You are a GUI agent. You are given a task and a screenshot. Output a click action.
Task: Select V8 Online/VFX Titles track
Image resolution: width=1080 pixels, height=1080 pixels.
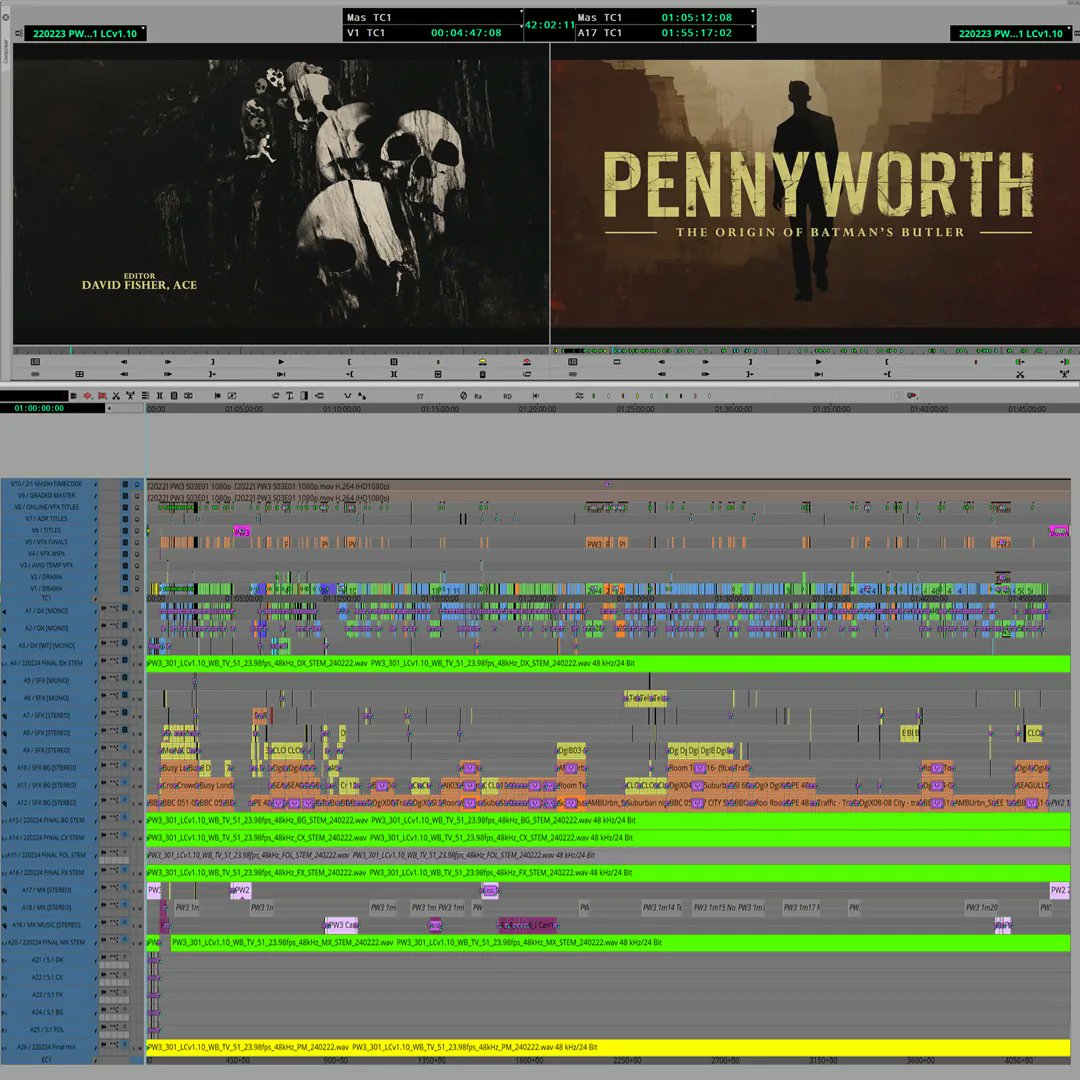48,508
